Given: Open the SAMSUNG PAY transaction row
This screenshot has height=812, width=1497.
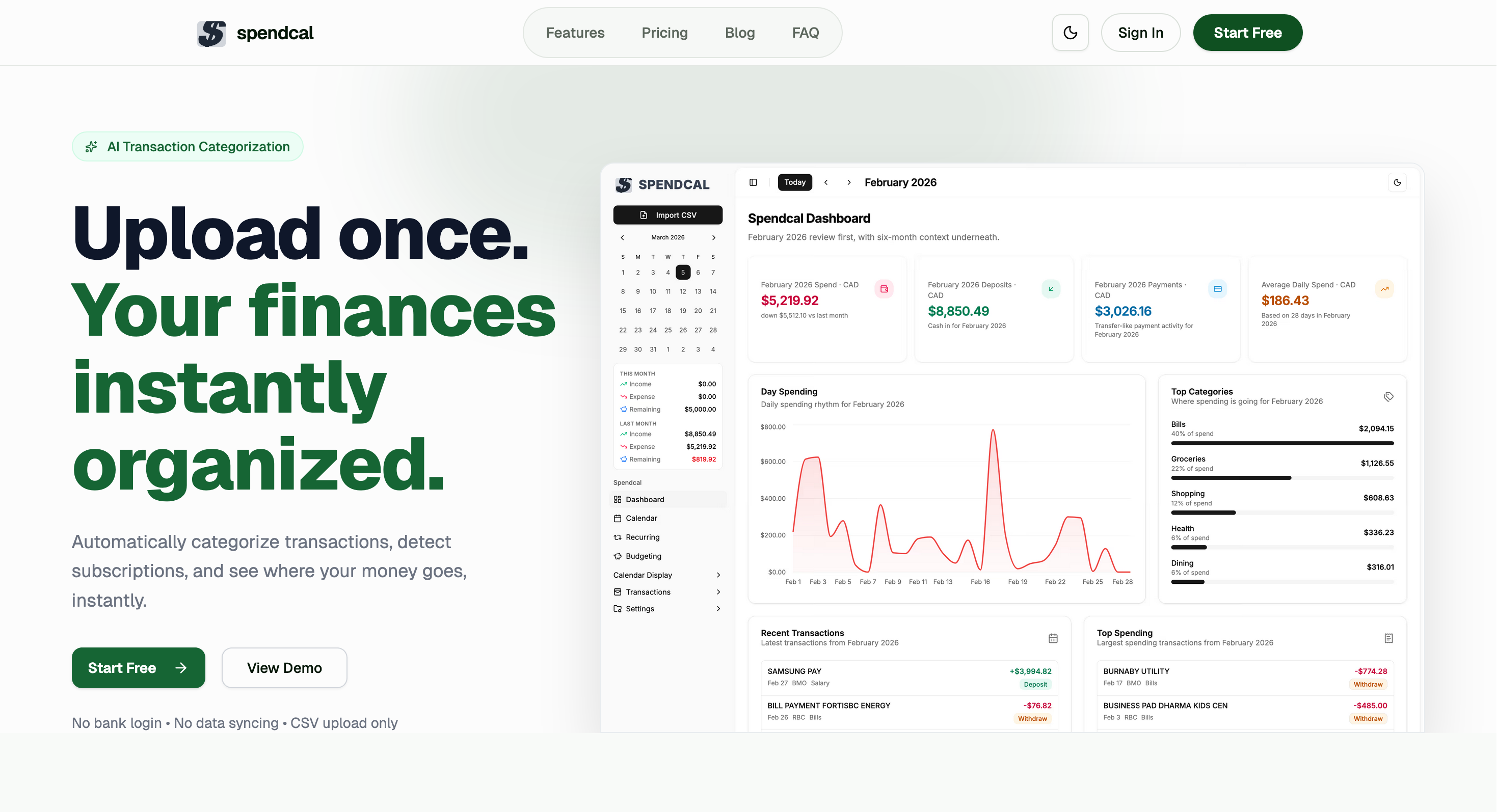Looking at the screenshot, I should 909,677.
